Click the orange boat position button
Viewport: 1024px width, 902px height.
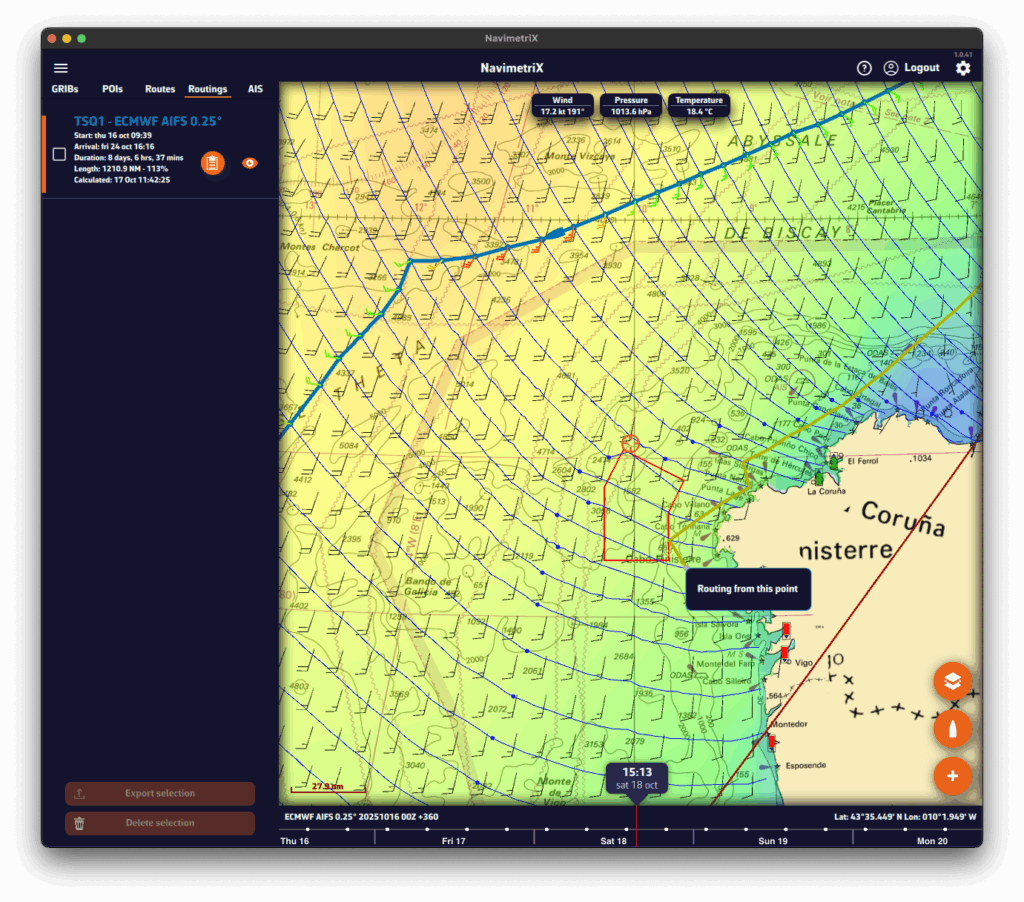952,728
